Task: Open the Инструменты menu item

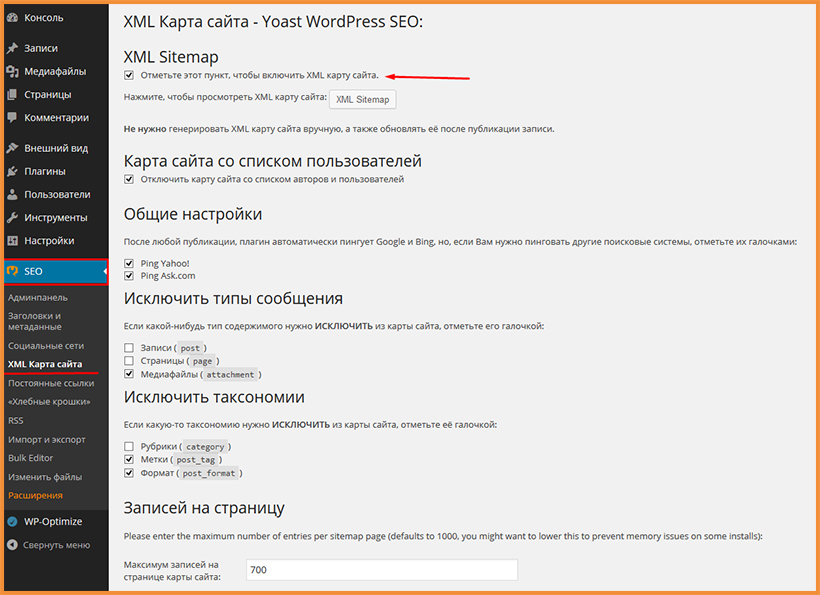Action: (x=56, y=218)
